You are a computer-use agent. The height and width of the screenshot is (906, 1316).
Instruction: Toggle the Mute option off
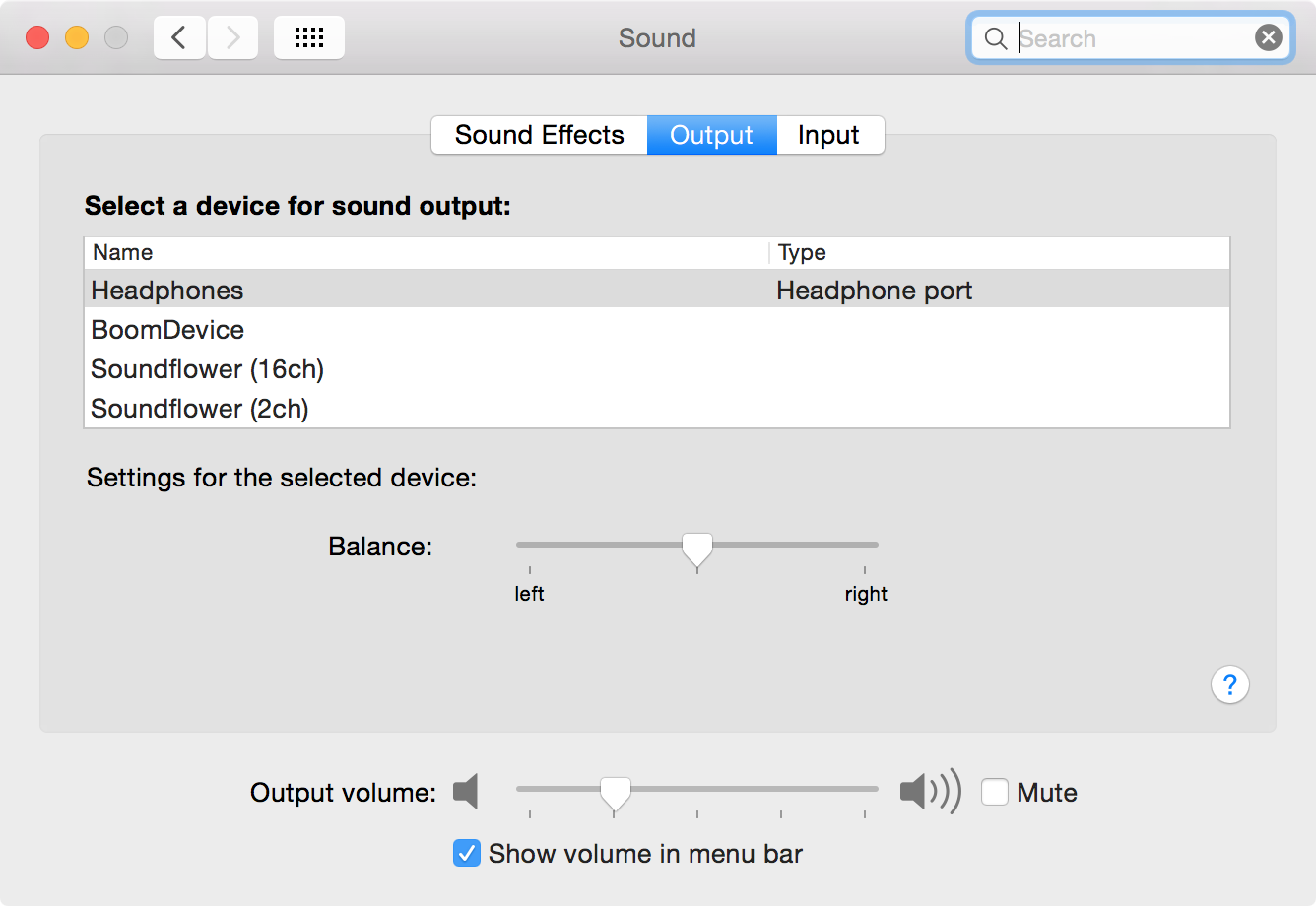click(995, 791)
